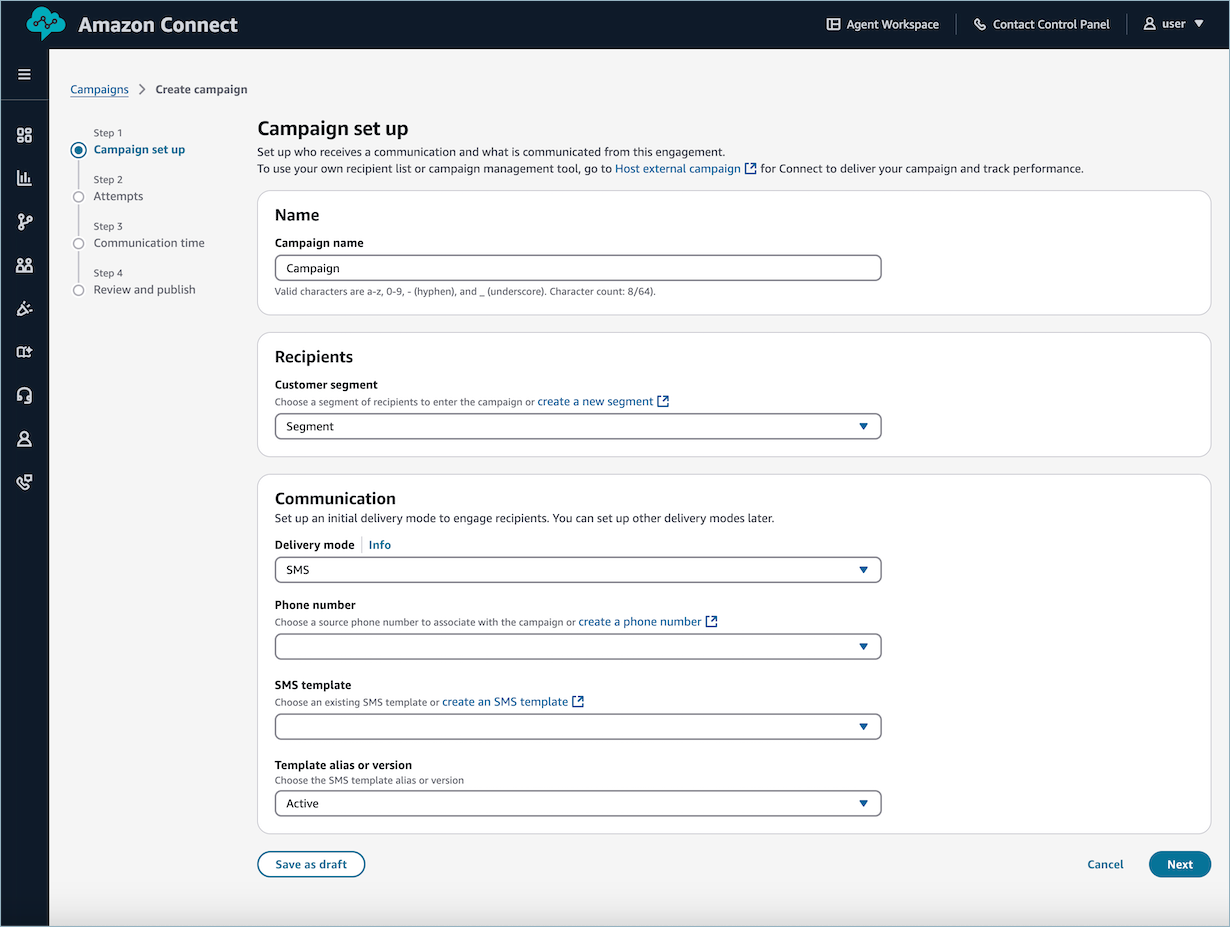Select the analytics bar chart sidebar icon

(24, 178)
